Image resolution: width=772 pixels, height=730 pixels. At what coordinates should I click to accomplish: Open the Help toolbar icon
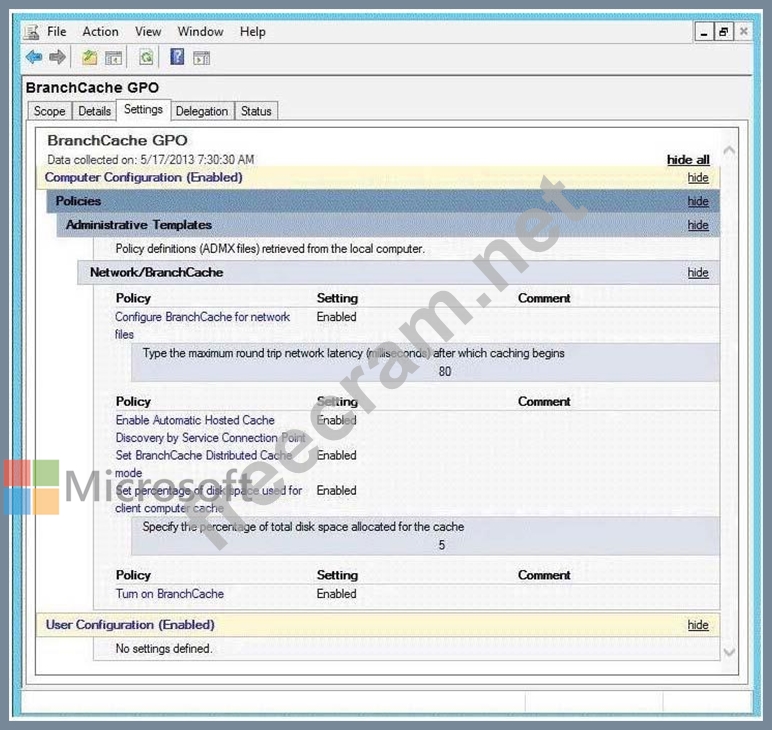177,57
